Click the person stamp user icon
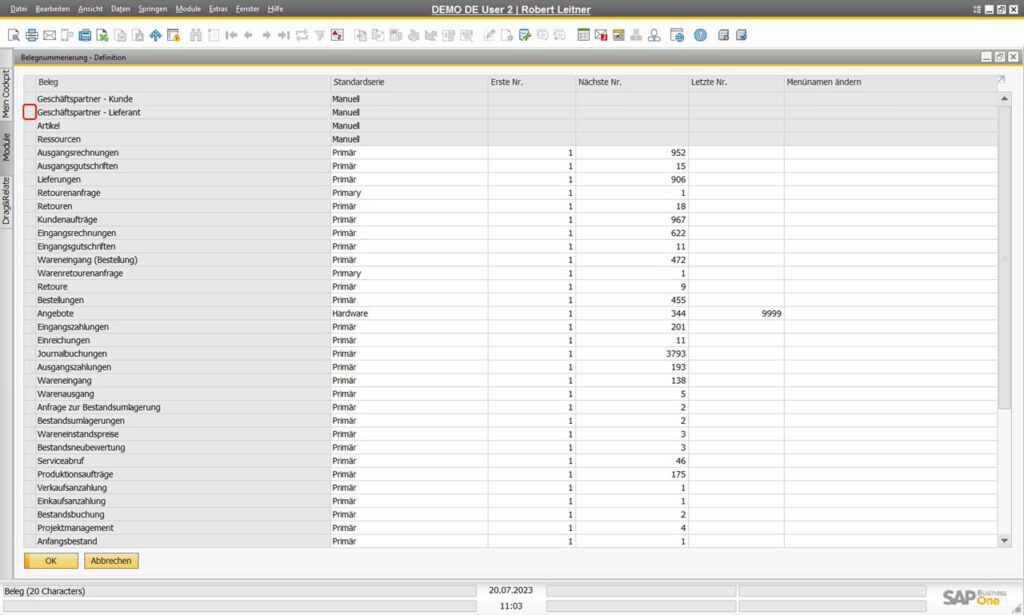1024x615 pixels. [x=654, y=35]
